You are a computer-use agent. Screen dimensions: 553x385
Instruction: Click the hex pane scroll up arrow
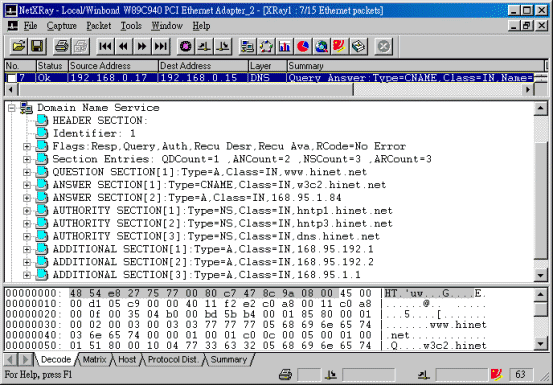[x=541, y=294]
